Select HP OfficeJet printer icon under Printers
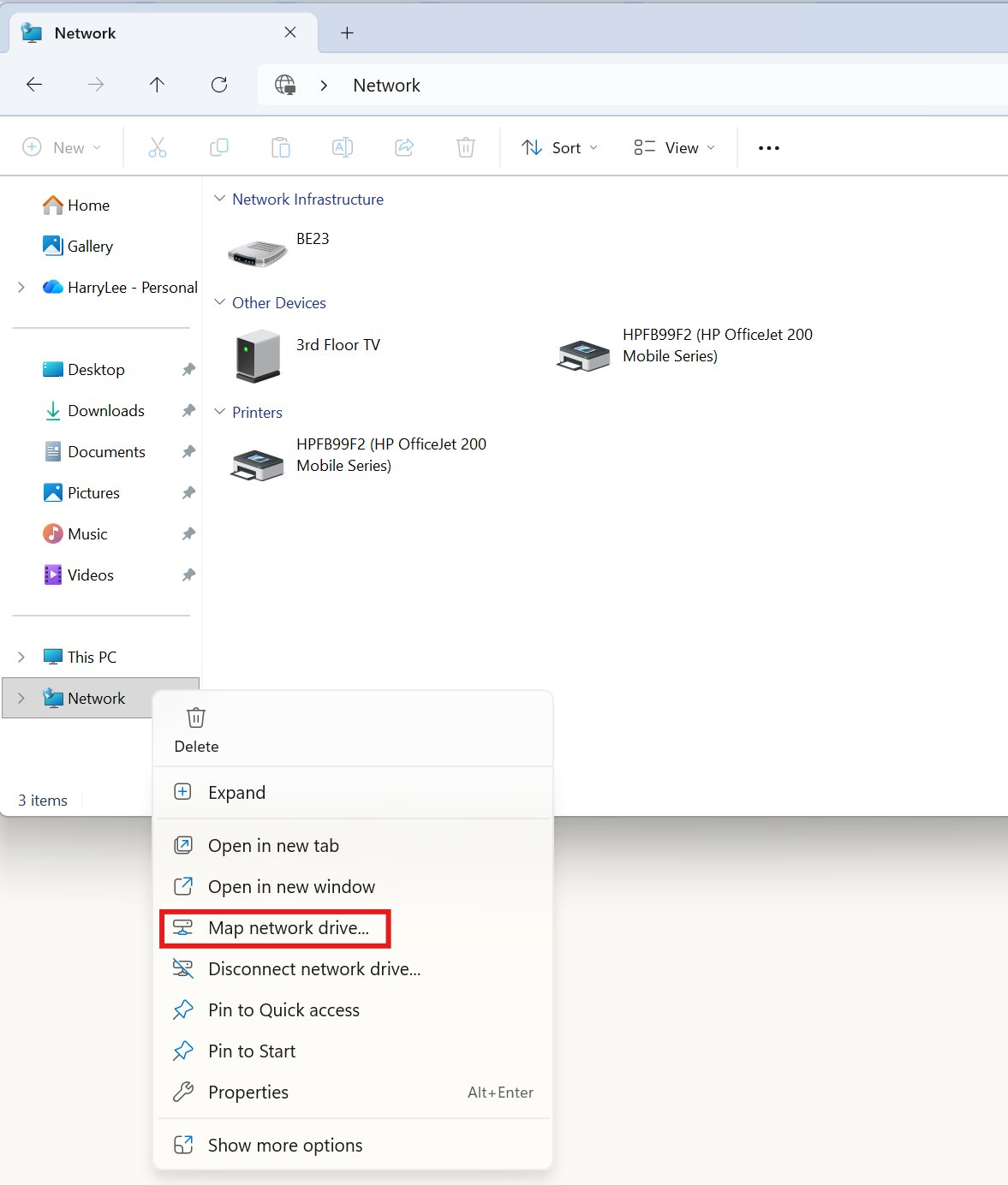Screen dimensions: 1008x1185 tap(257, 464)
